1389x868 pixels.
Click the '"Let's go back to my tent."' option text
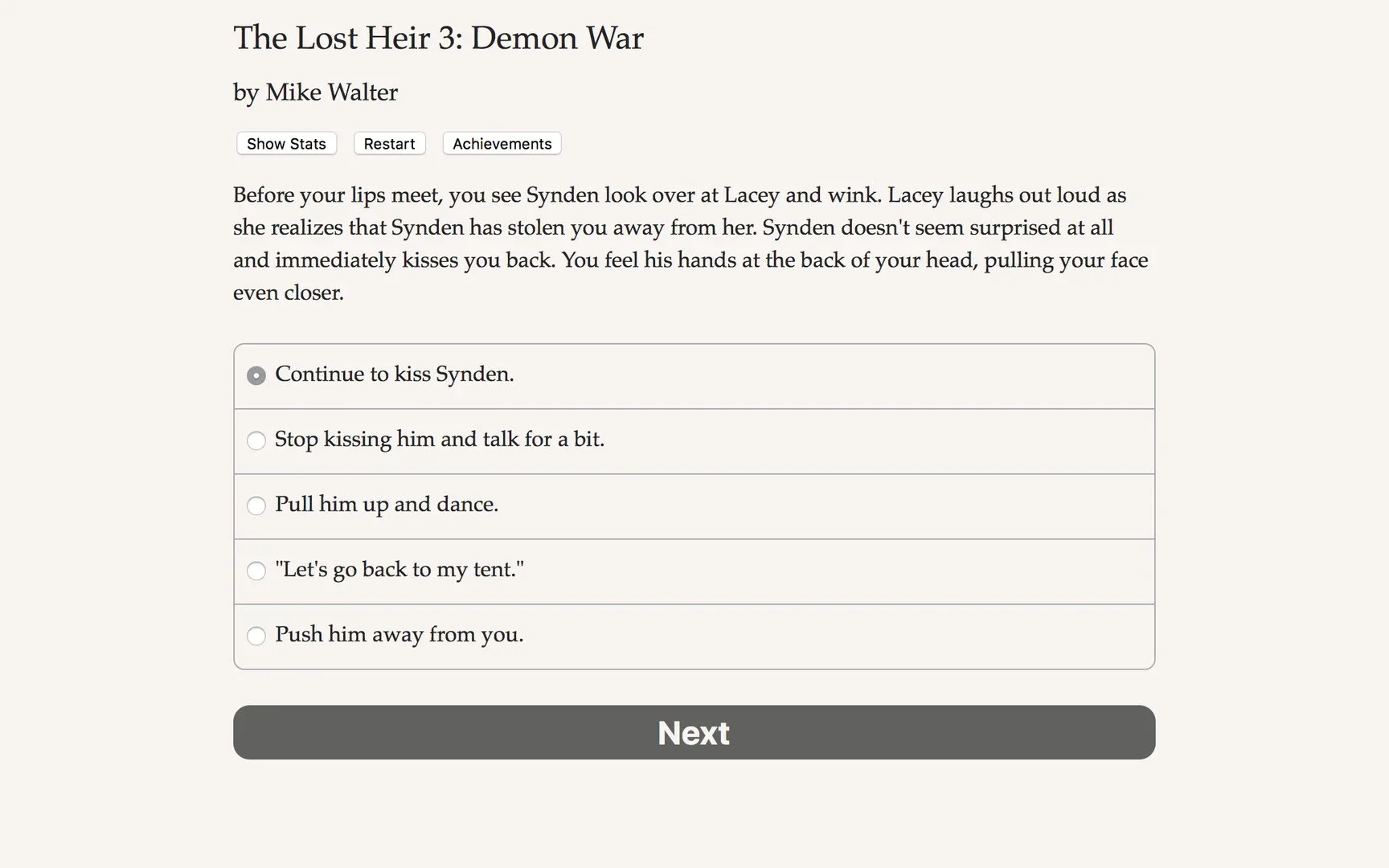click(x=399, y=570)
